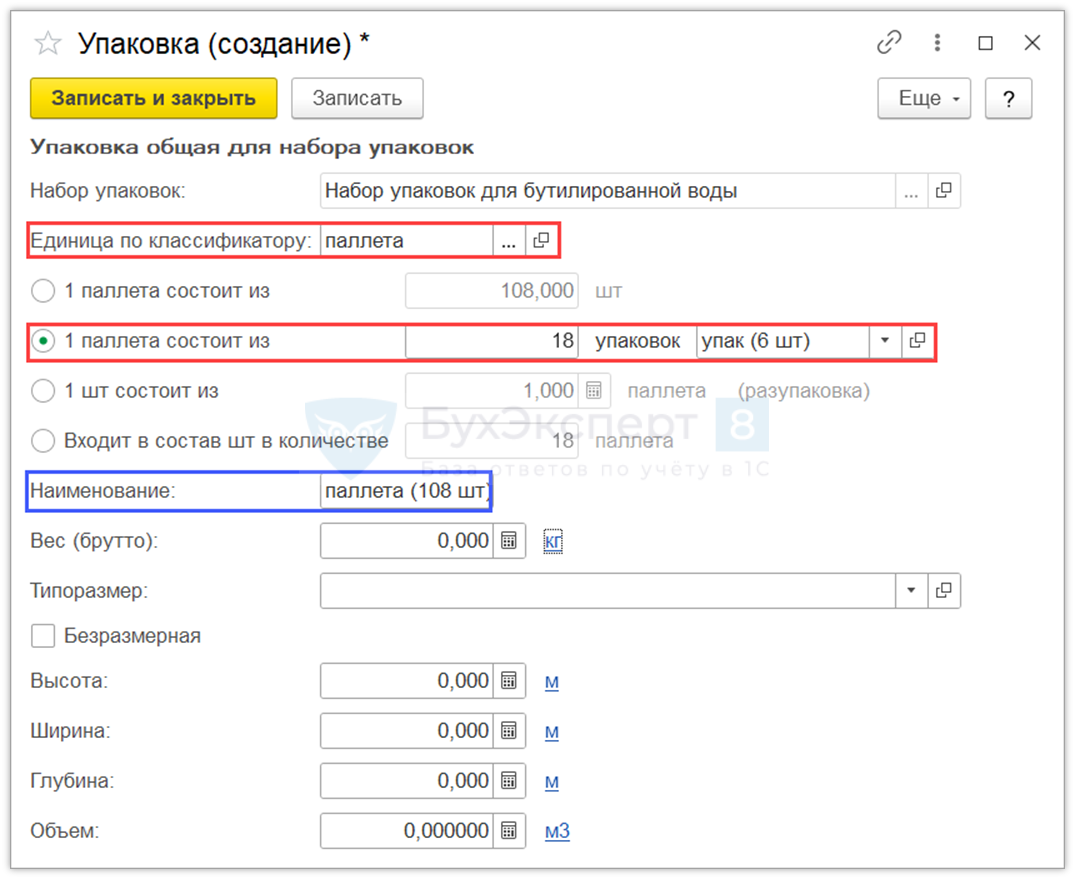
Task: Open the calculator for the Глубина field
Action: pyautogui.click(x=509, y=781)
